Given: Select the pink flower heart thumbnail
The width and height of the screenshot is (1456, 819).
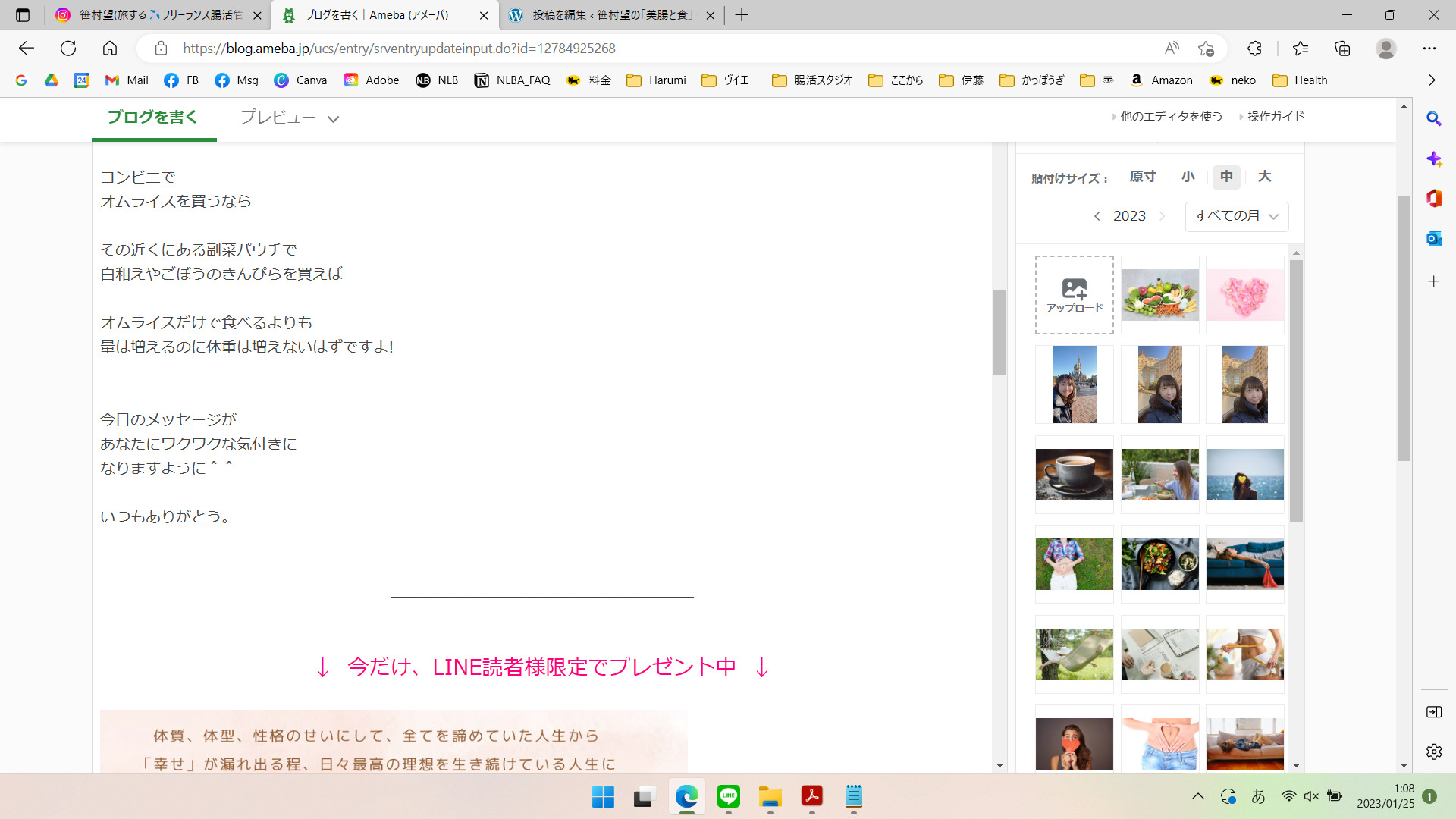Looking at the screenshot, I should [1245, 295].
